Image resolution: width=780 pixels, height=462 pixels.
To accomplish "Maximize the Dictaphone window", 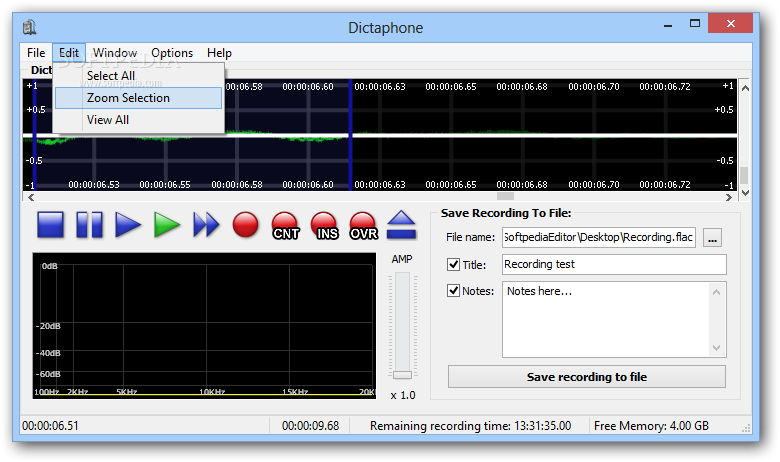I will pos(694,23).
